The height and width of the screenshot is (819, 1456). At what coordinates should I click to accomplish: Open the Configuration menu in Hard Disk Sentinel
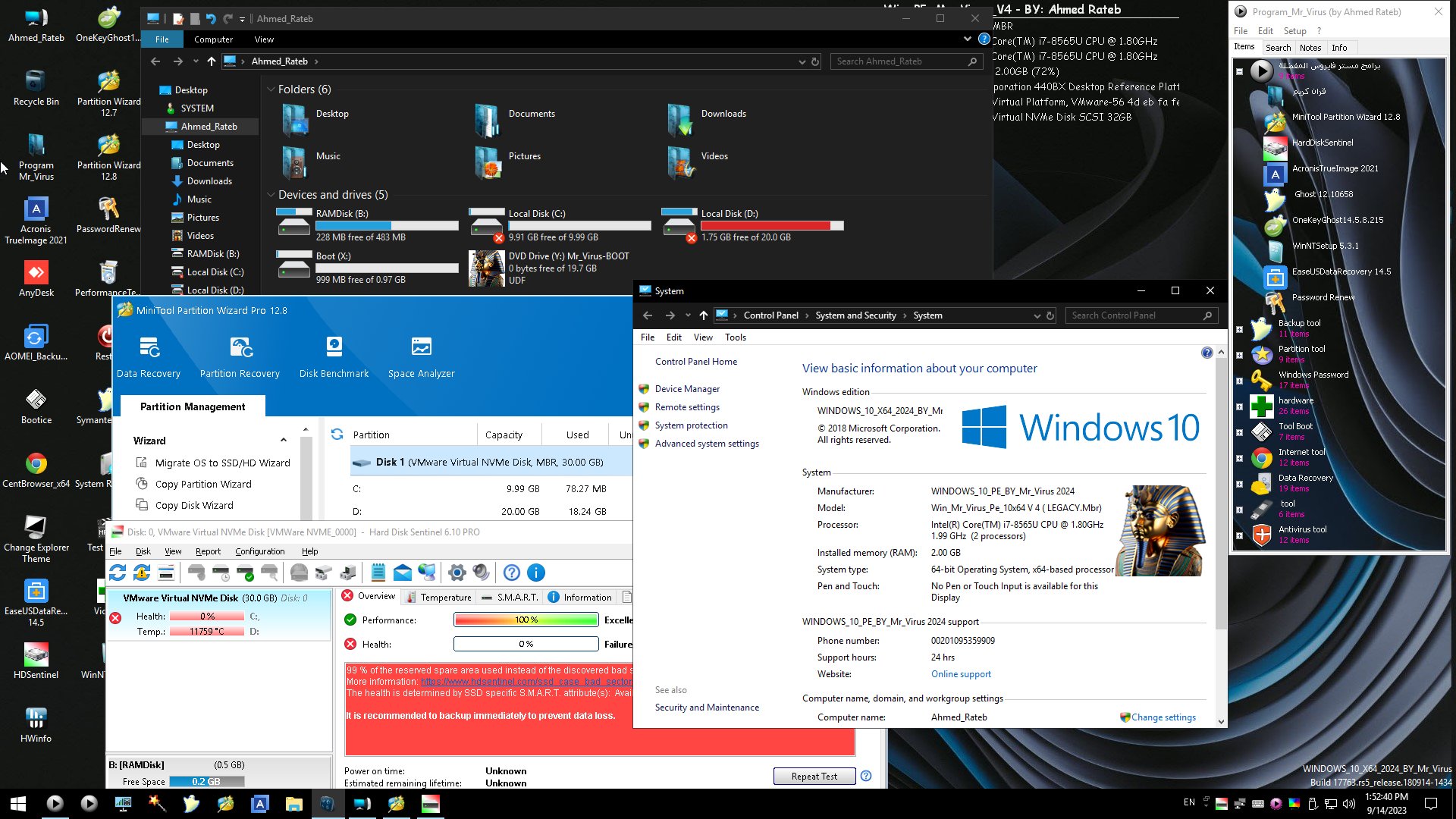click(x=260, y=551)
